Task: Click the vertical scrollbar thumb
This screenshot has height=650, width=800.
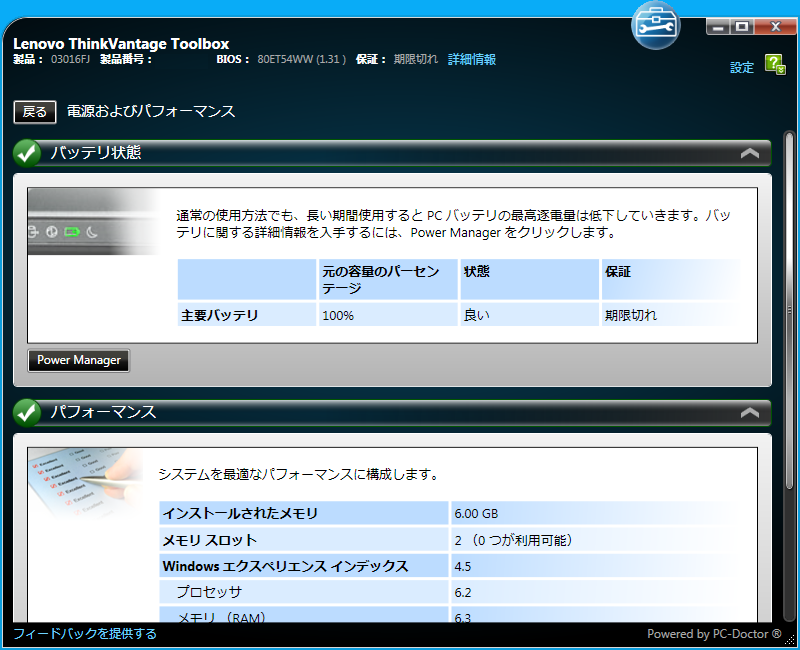Action: [789, 311]
